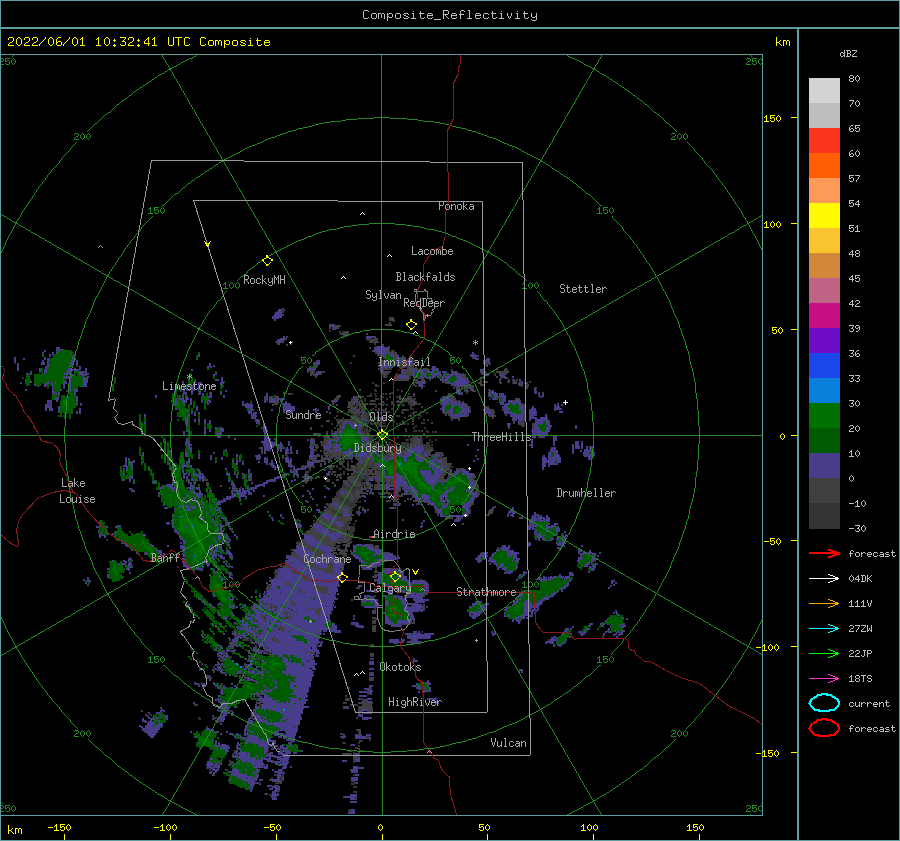
Task: Click the Lake Louise label
Action: click(77, 491)
